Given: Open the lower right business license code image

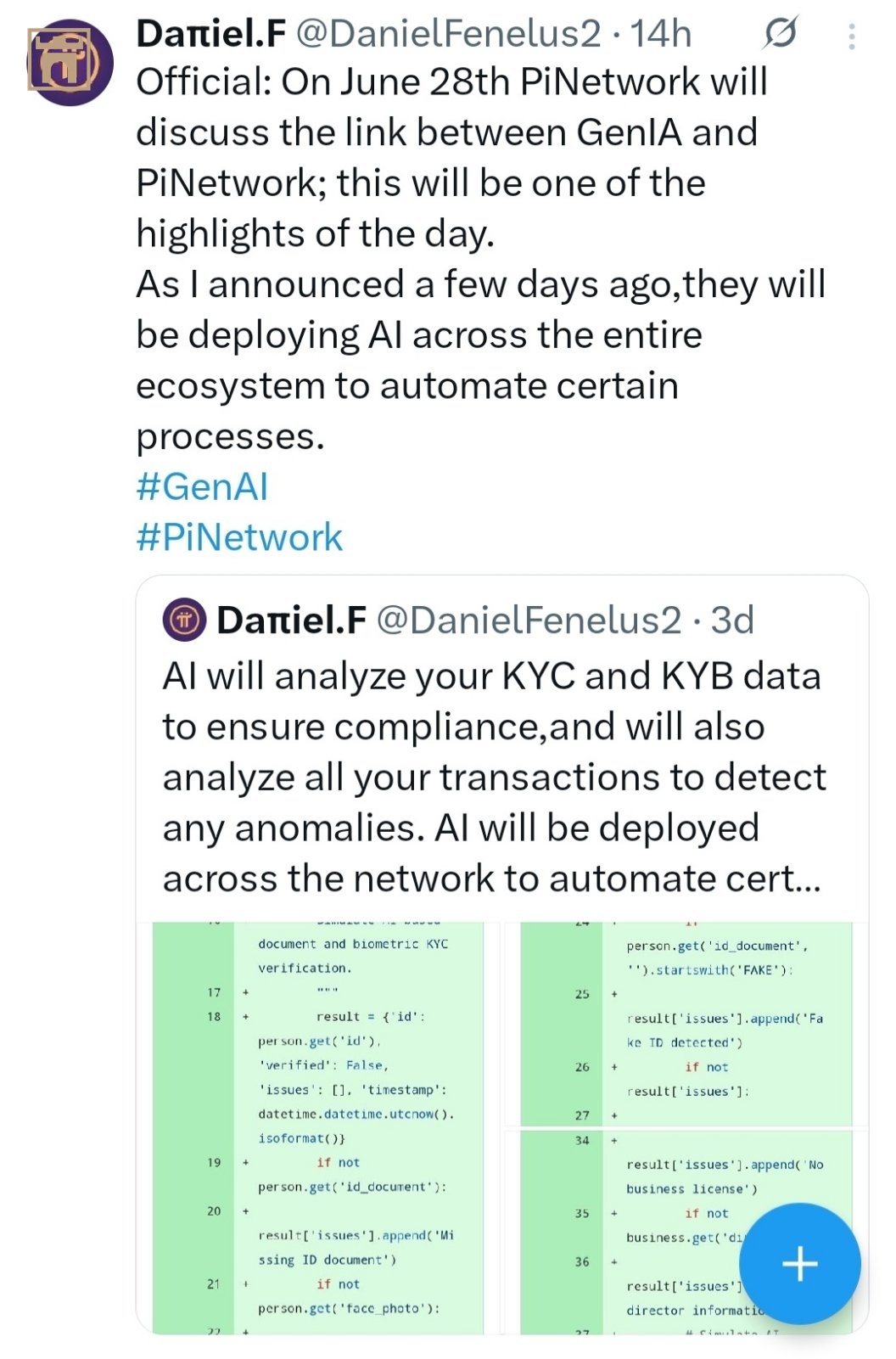Looking at the screenshot, I should (686, 1232).
